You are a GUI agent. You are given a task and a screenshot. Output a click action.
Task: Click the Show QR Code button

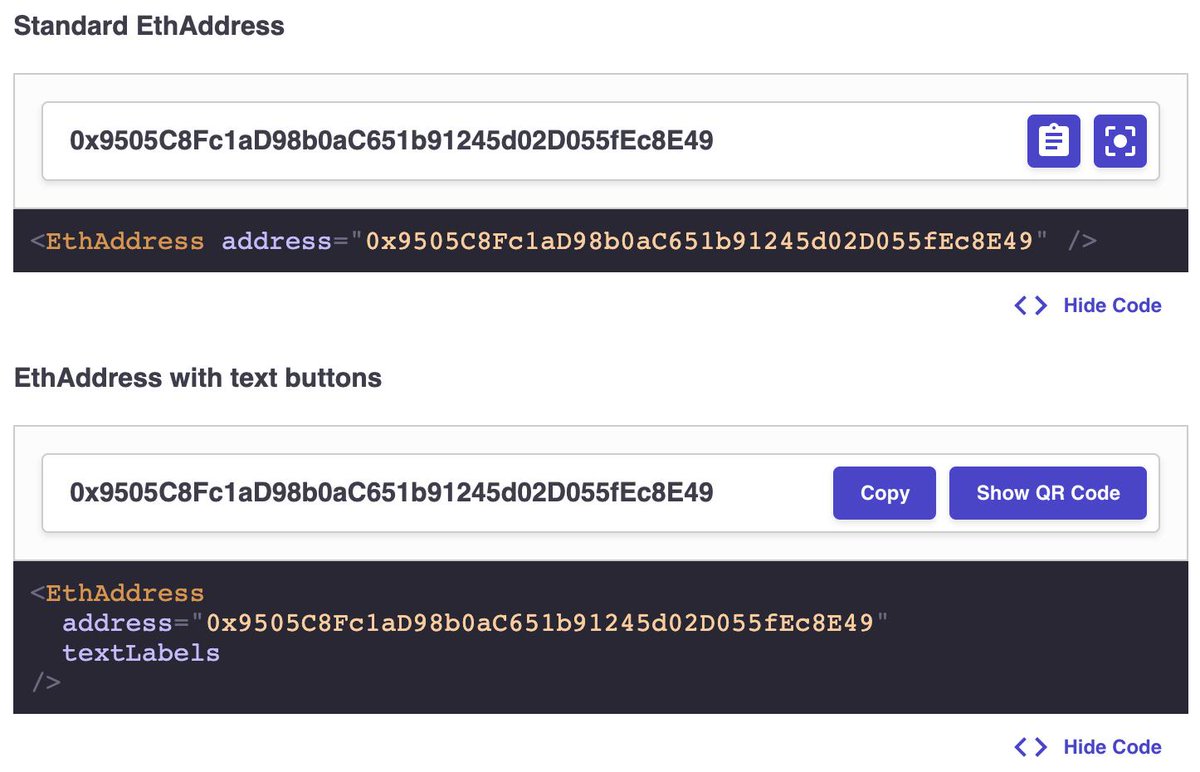pyautogui.click(x=1048, y=493)
